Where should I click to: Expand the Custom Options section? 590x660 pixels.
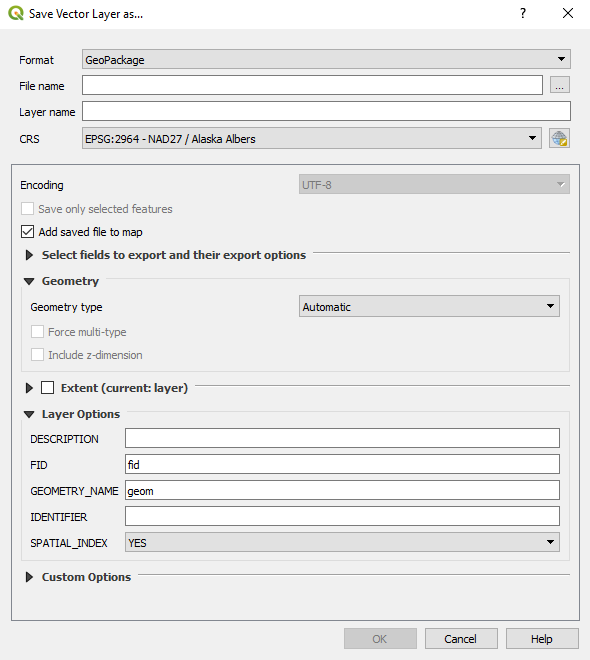click(x=29, y=577)
